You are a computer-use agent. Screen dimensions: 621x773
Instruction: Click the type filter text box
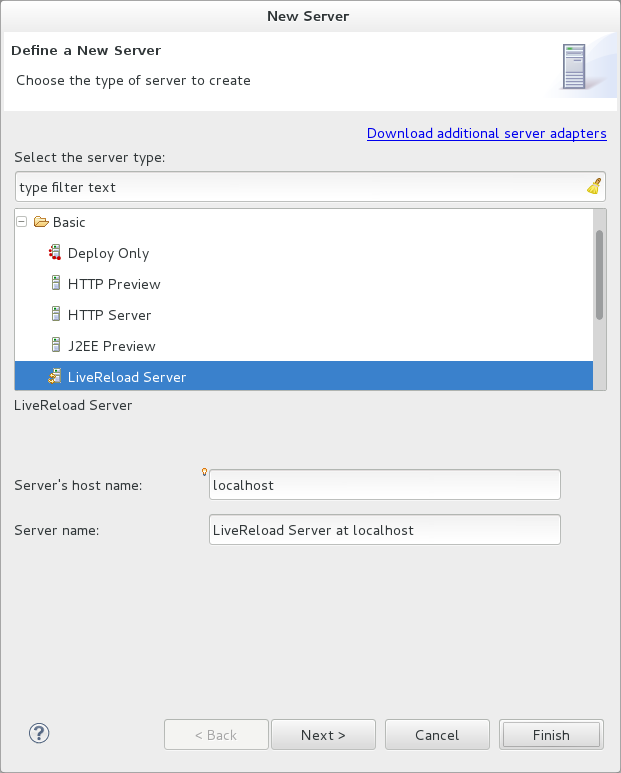coord(300,187)
